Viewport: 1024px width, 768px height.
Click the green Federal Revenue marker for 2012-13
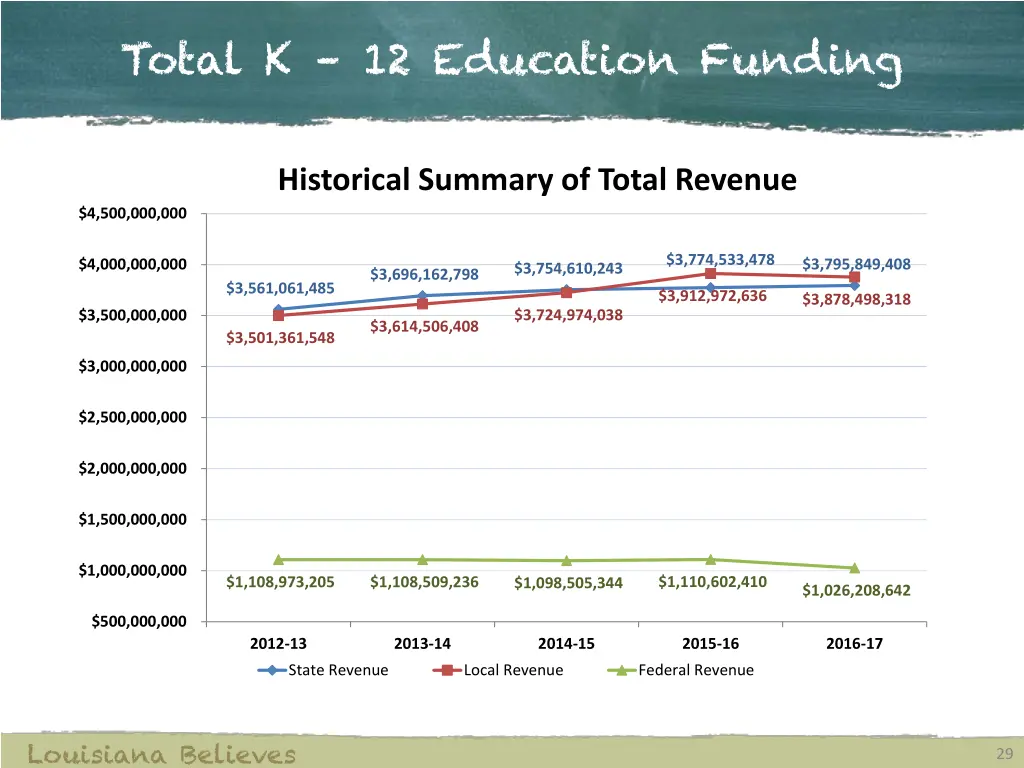tap(278, 560)
